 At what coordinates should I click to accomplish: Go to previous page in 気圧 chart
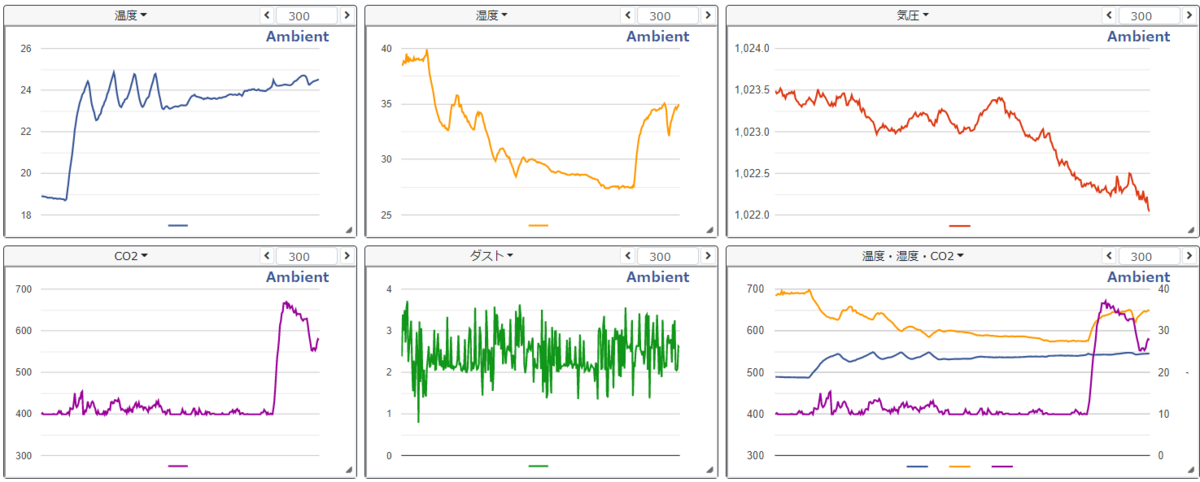1110,15
